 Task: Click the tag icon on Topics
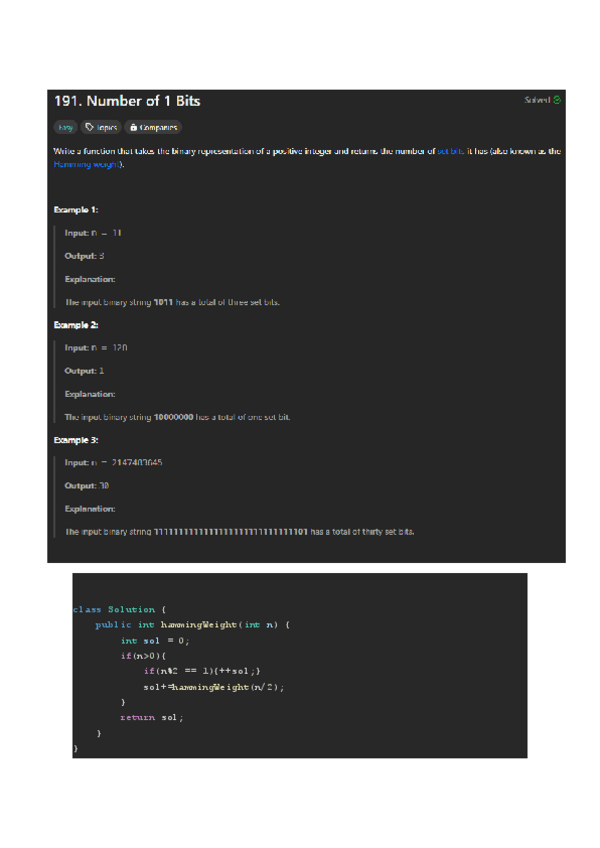[x=89, y=127]
